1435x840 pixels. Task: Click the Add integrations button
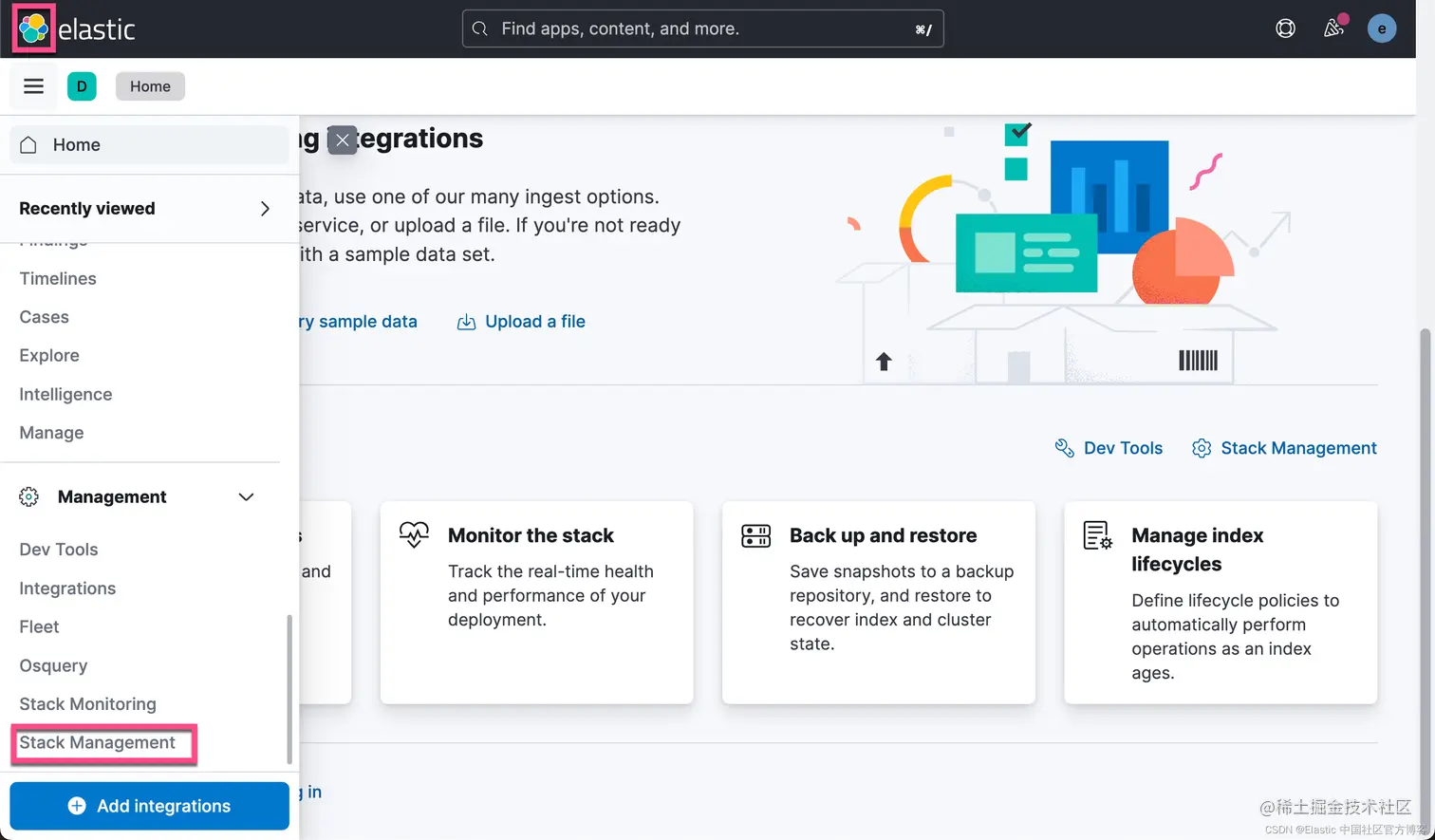149,806
